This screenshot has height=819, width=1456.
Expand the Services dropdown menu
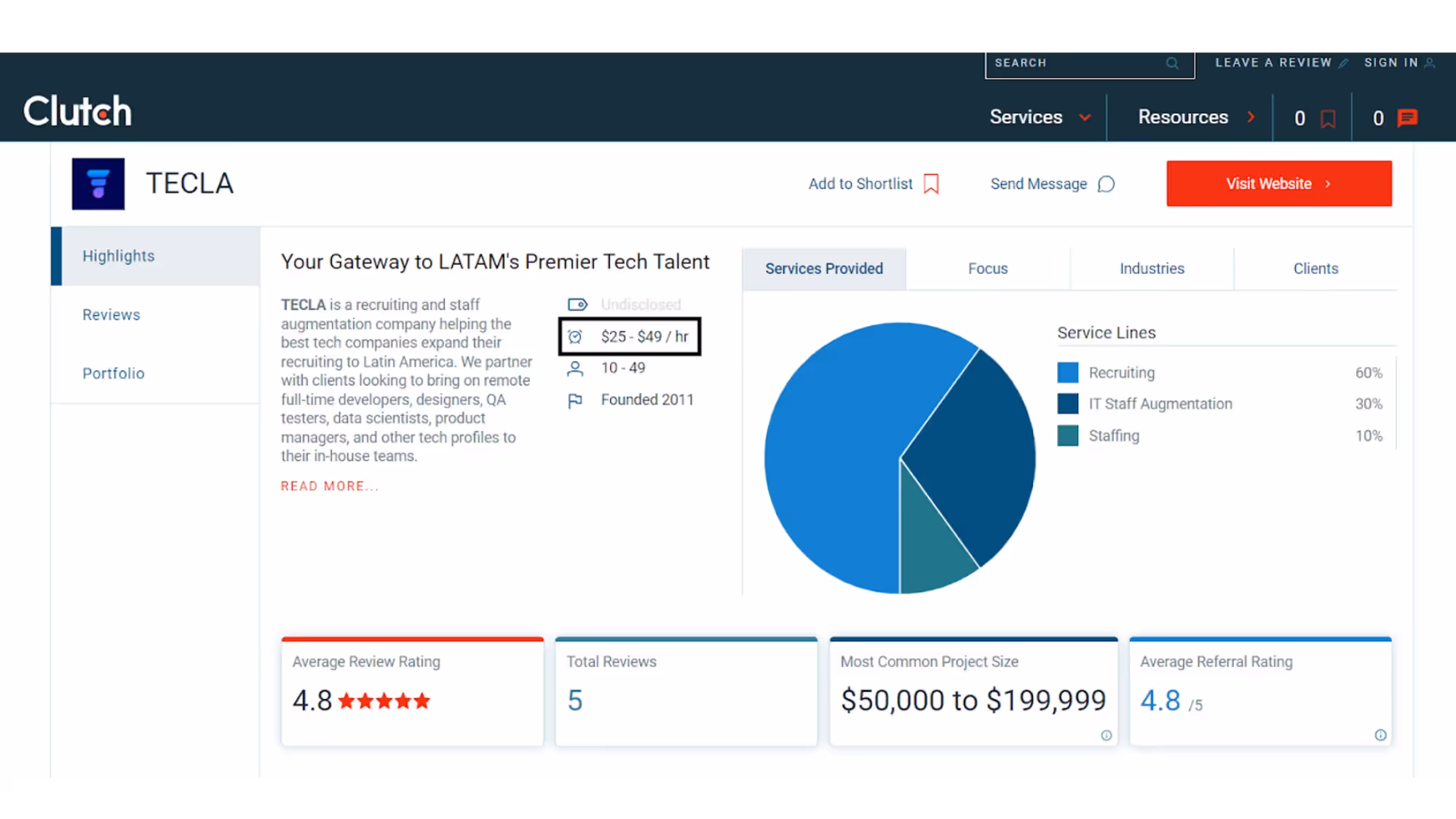1041,117
